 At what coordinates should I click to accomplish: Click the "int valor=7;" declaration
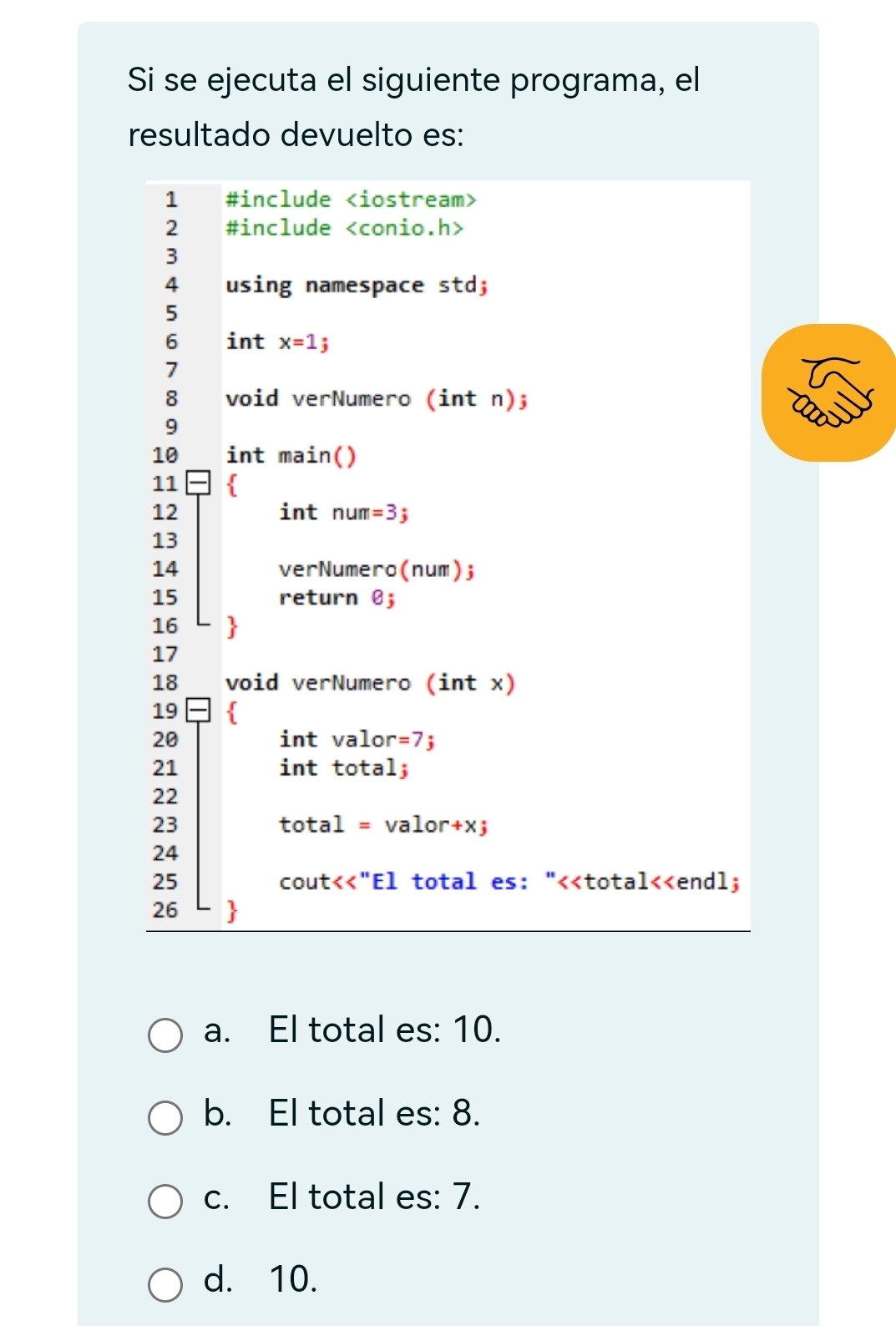click(x=357, y=740)
